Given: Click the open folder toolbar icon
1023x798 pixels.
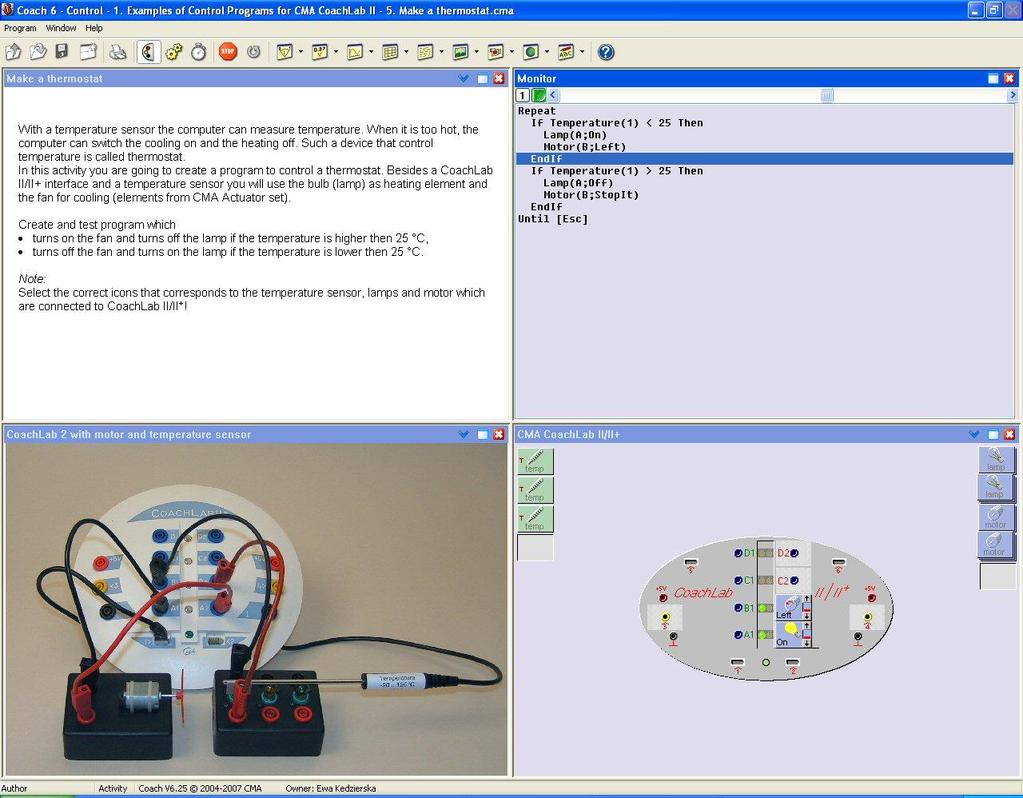Looking at the screenshot, I should [38, 52].
